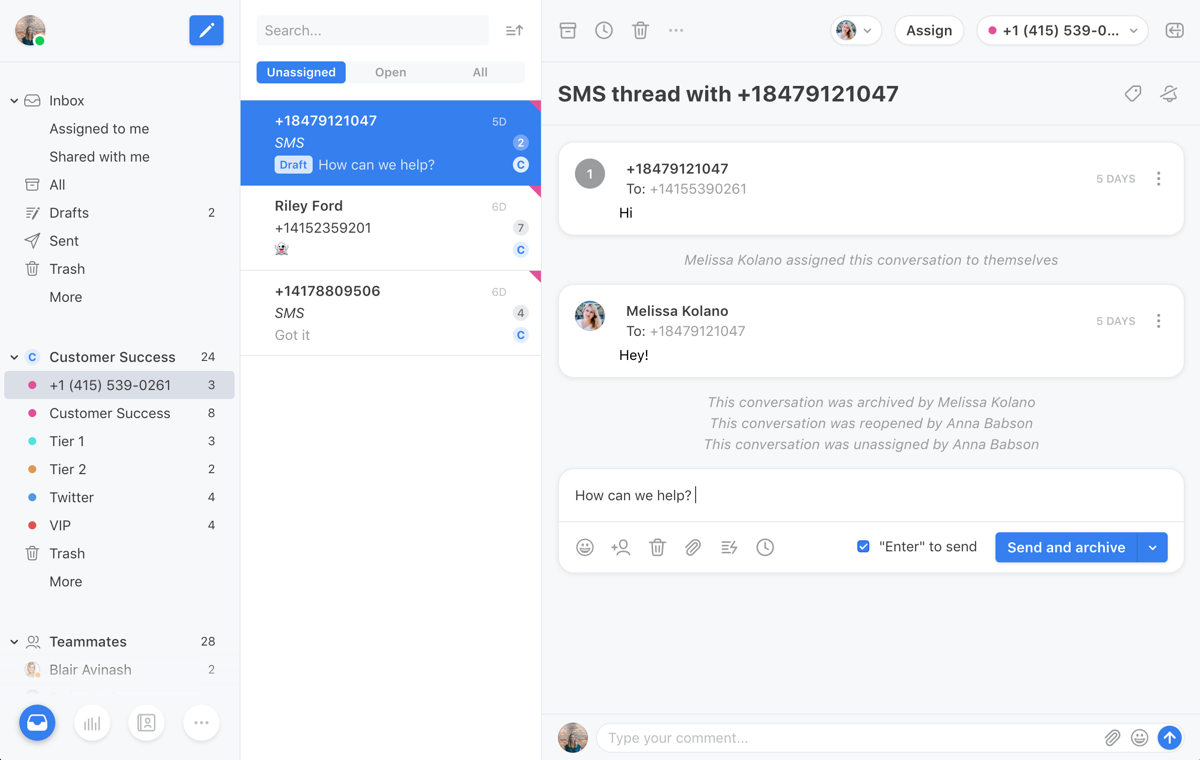Sort the conversation list
The height and width of the screenshot is (760, 1200).
click(x=513, y=30)
